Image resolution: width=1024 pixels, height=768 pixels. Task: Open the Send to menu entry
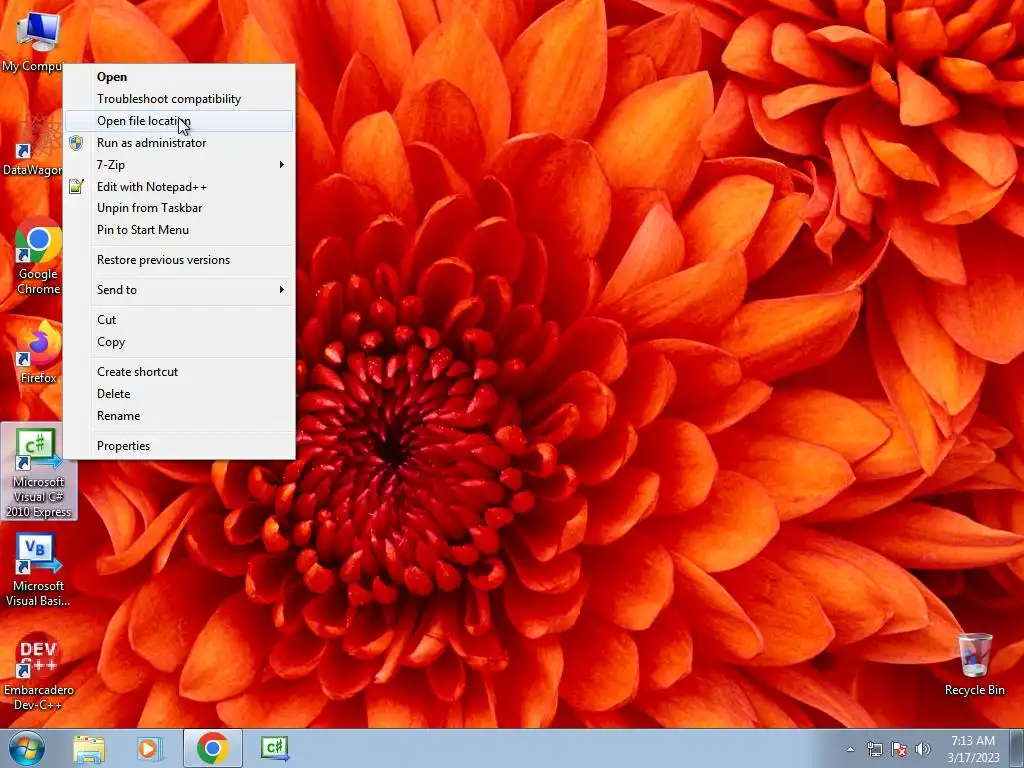[179, 290]
